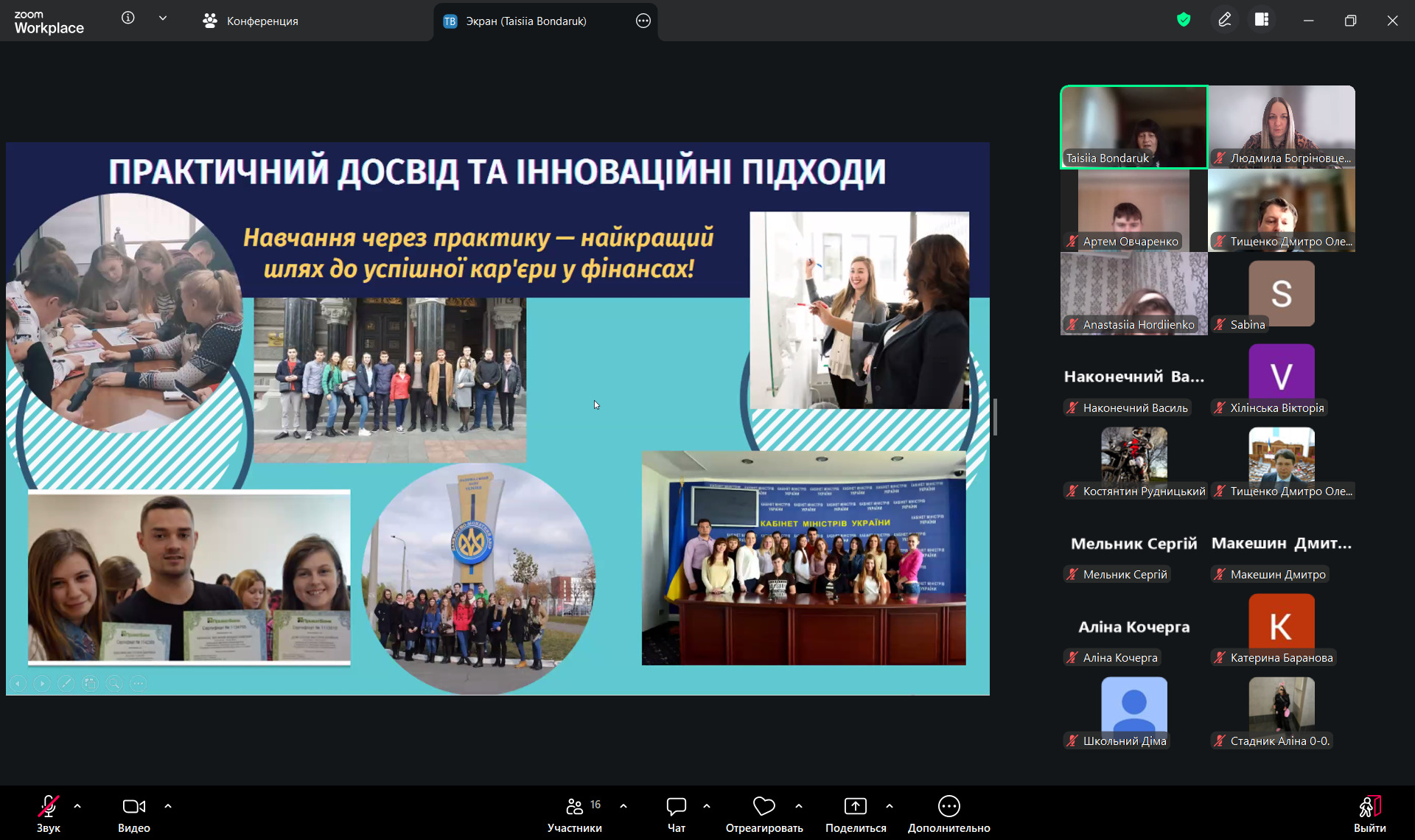Expand audio options arrow next to Звук

[77, 806]
